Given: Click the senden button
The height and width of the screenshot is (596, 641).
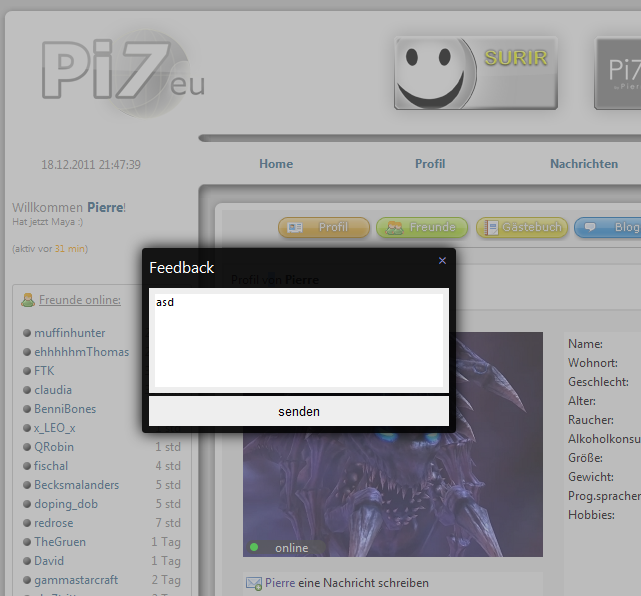Looking at the screenshot, I should point(298,411).
